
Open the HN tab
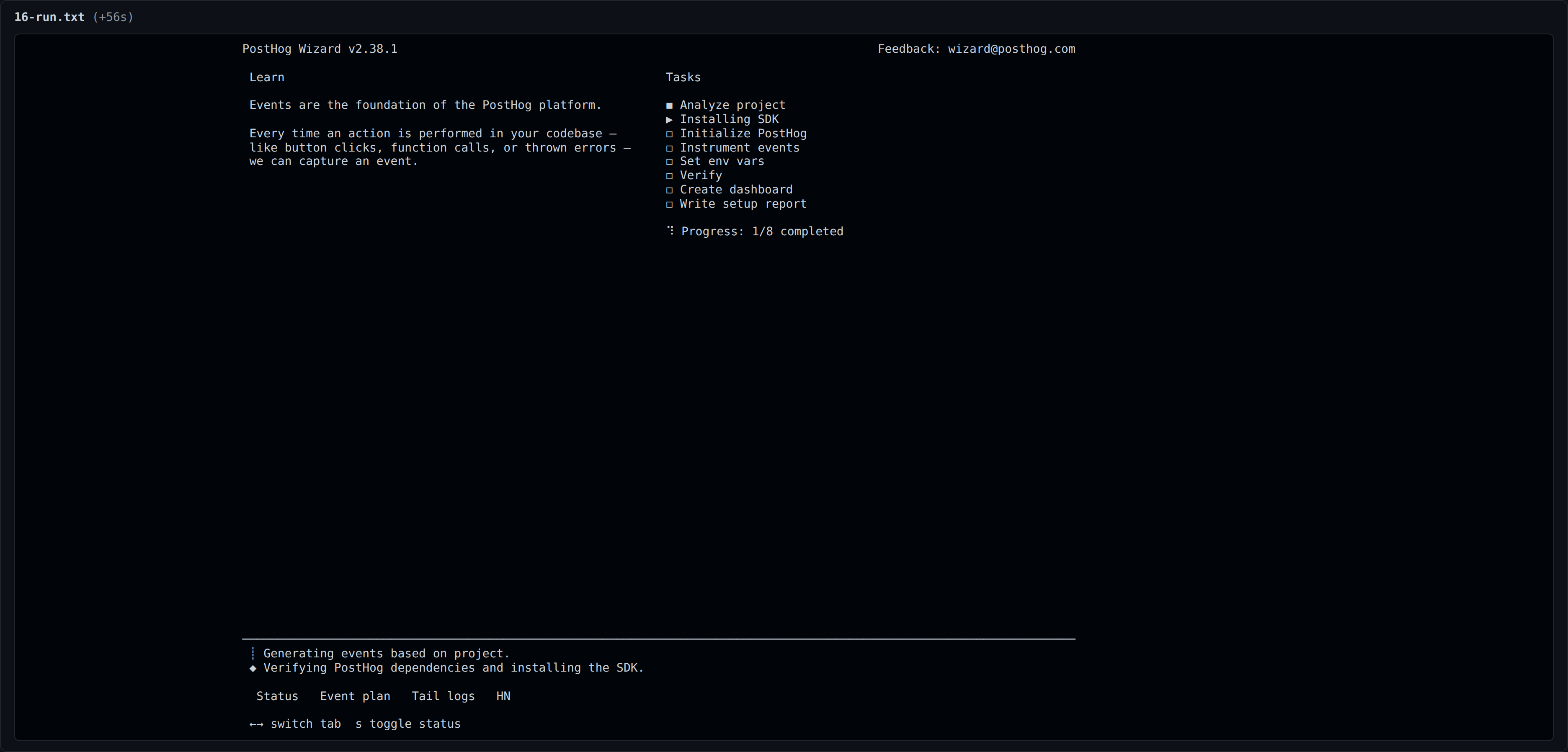click(x=503, y=696)
